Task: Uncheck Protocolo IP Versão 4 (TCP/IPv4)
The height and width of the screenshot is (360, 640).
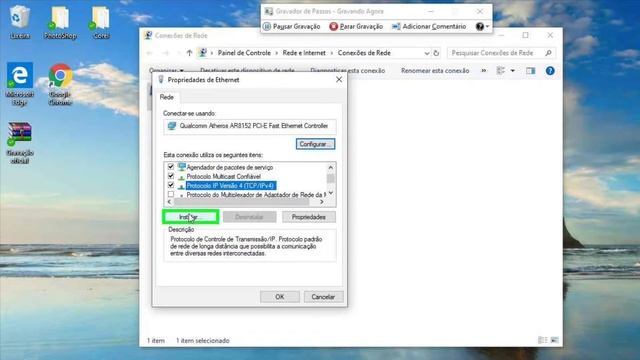Action: [171, 185]
